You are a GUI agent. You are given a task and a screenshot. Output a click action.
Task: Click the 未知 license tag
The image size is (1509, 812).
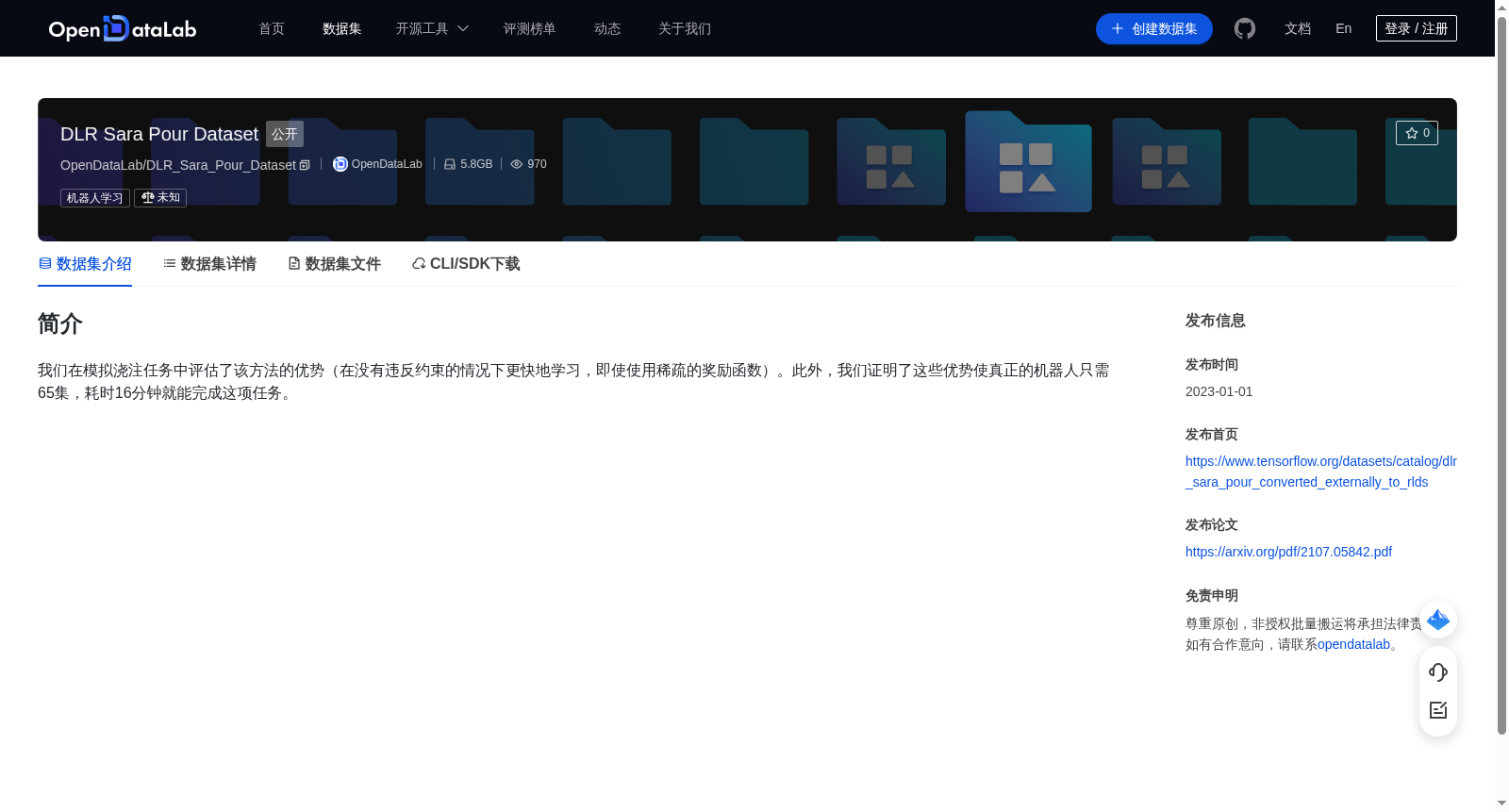pyautogui.click(x=160, y=198)
